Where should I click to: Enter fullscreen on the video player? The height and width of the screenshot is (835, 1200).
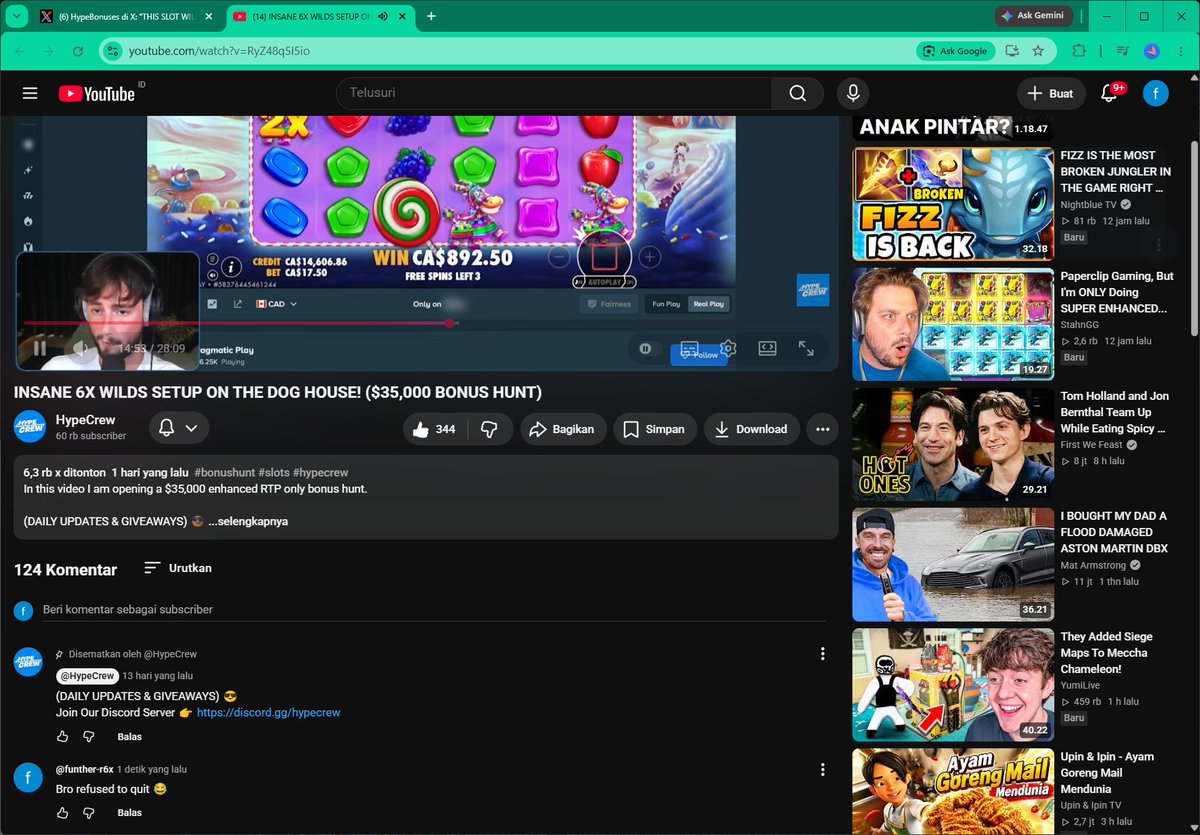[806, 348]
